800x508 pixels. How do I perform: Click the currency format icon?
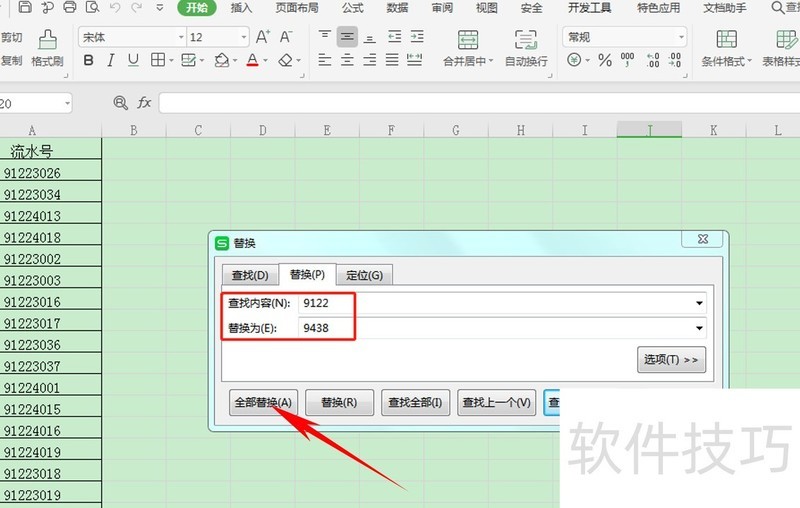(x=574, y=60)
